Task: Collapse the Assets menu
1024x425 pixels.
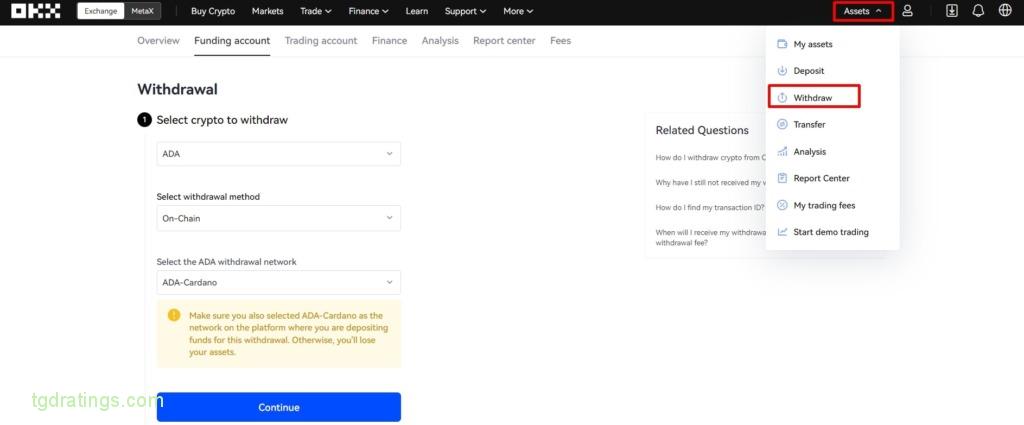Action: [x=863, y=11]
